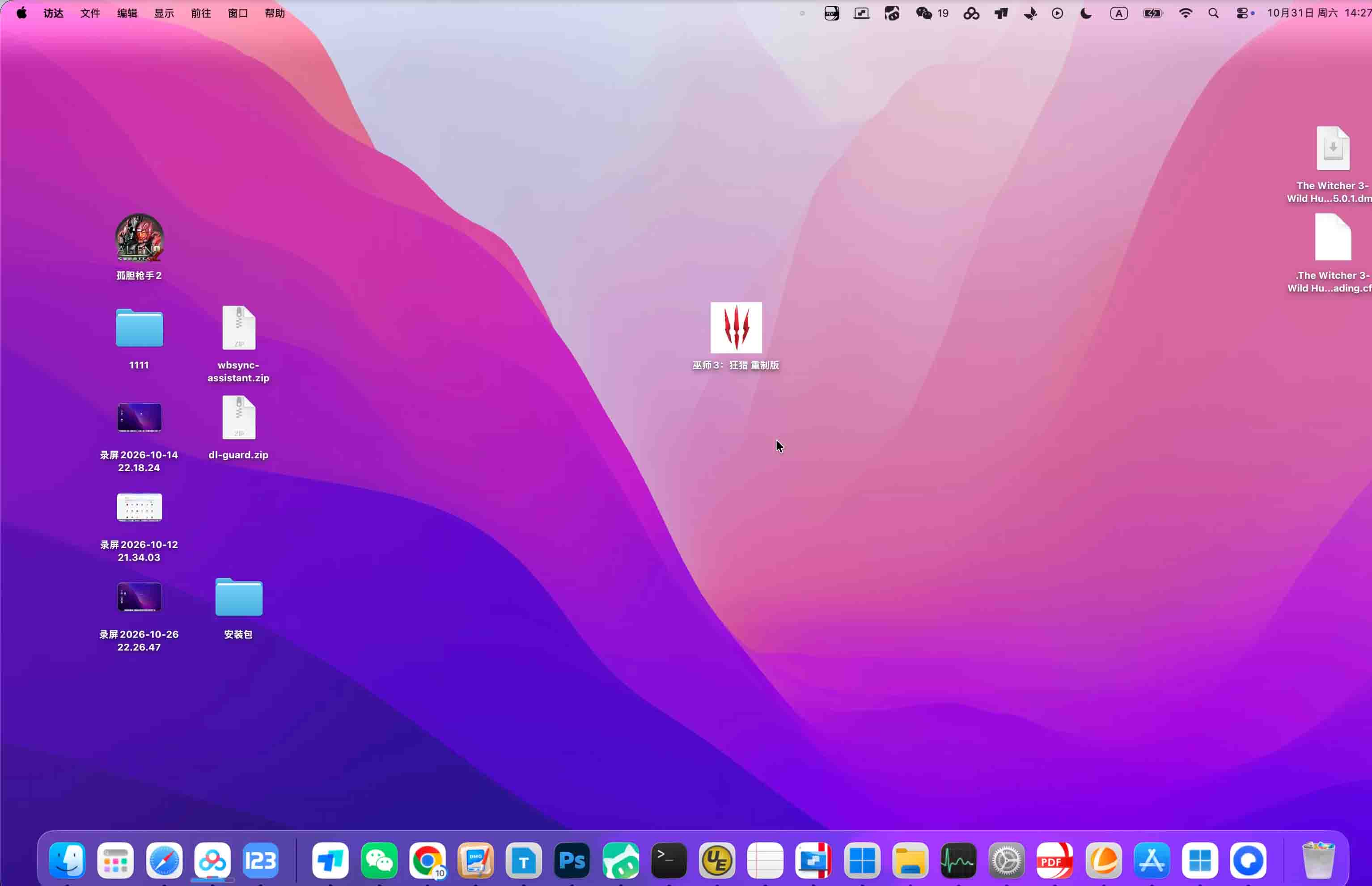Select dl-guard.zip file on desktop
Screen dimensions: 1372x886
click(239, 417)
